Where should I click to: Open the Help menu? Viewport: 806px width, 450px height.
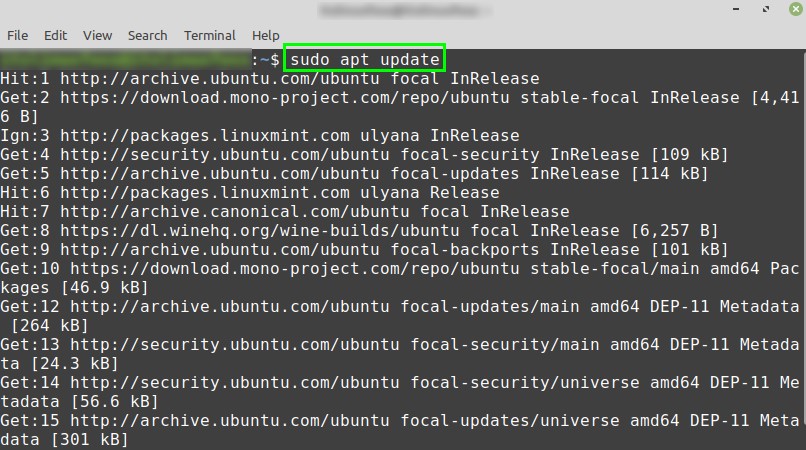coord(266,35)
